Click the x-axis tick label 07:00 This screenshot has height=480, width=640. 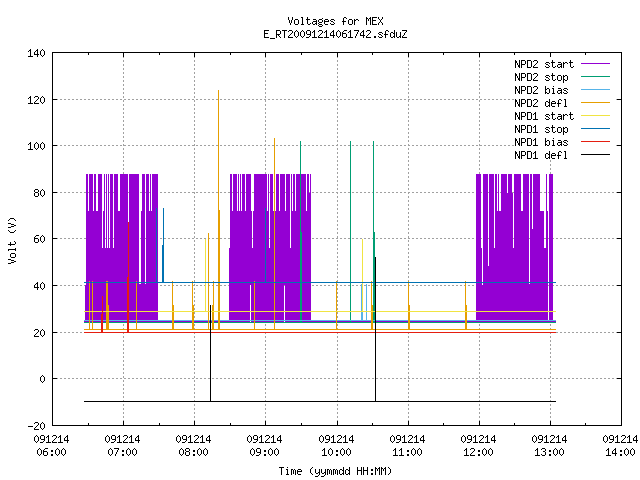pos(122,453)
